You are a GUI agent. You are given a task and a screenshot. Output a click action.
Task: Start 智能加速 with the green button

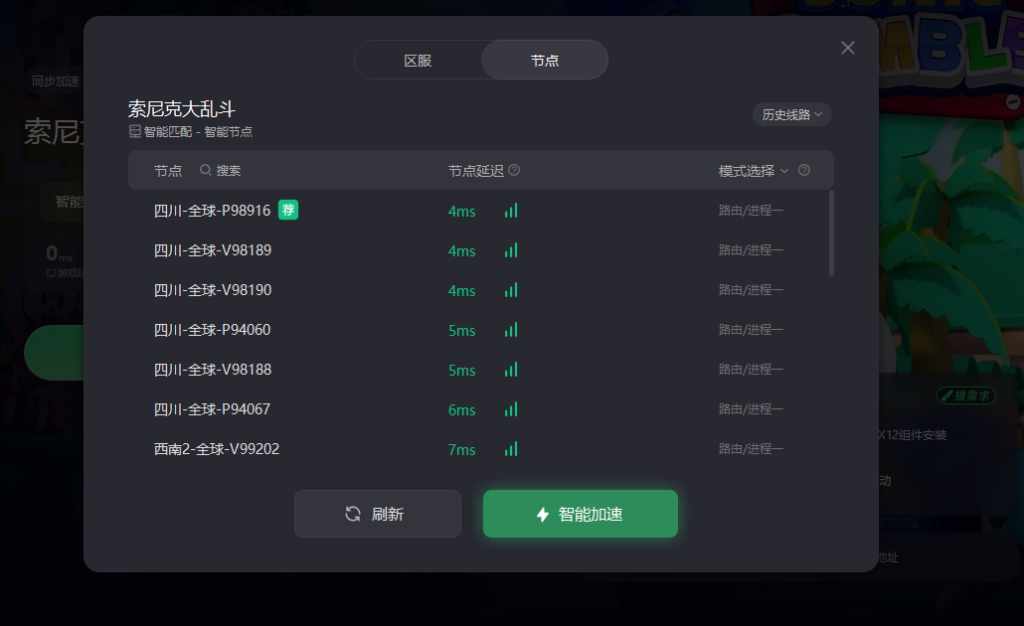click(581, 514)
